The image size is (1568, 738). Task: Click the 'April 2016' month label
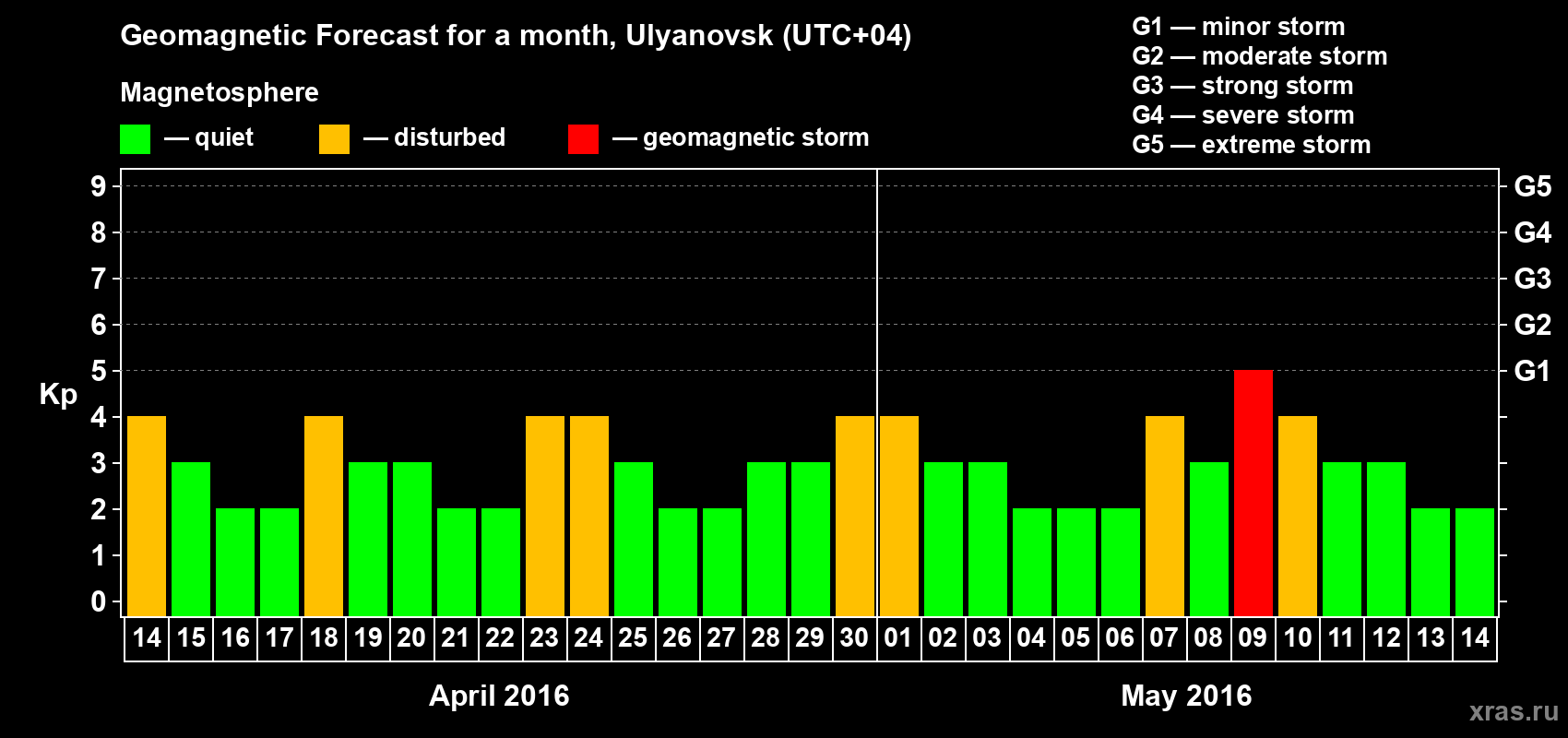(499, 696)
